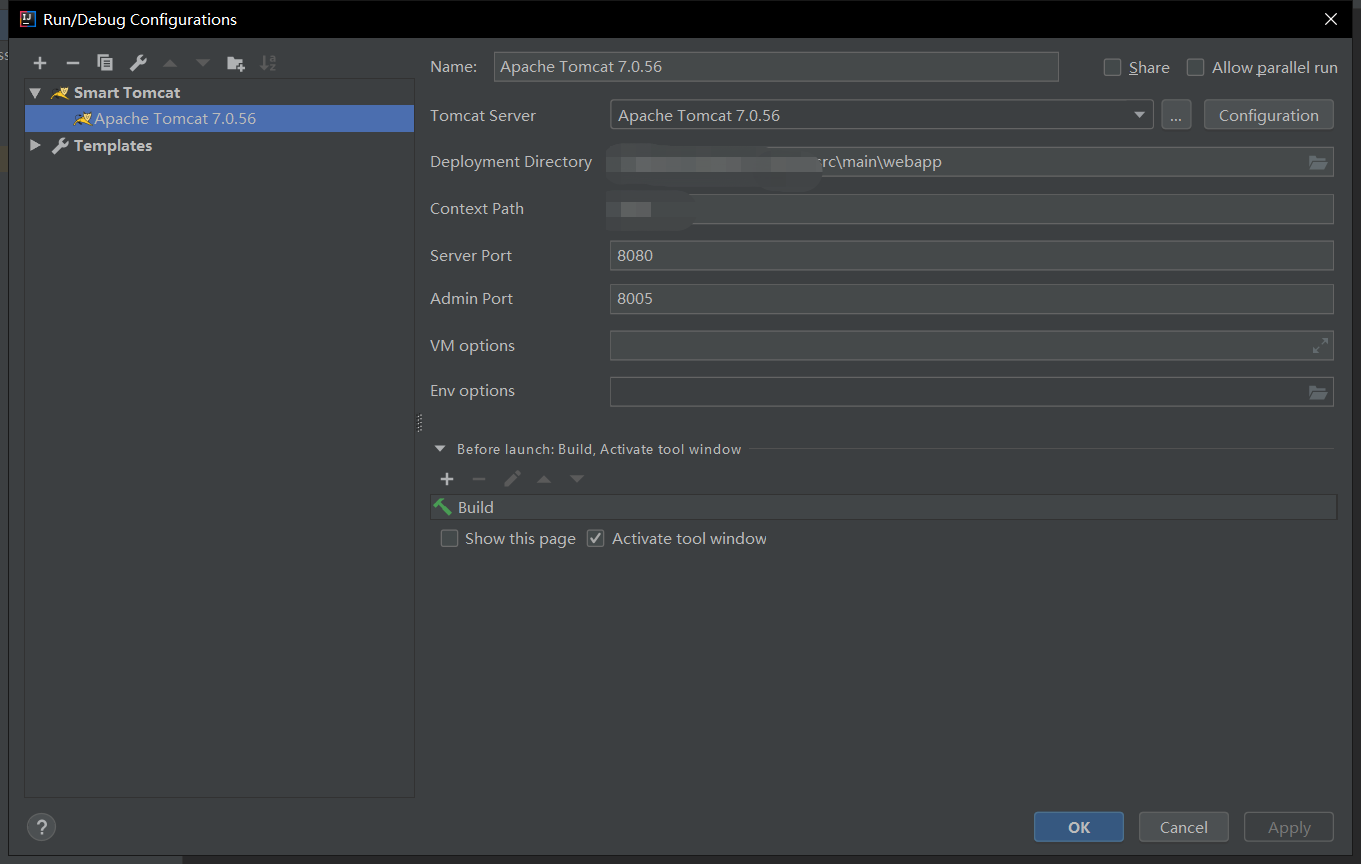The image size is (1361, 864).
Task: Click the Configuration button
Action: [1268, 115]
